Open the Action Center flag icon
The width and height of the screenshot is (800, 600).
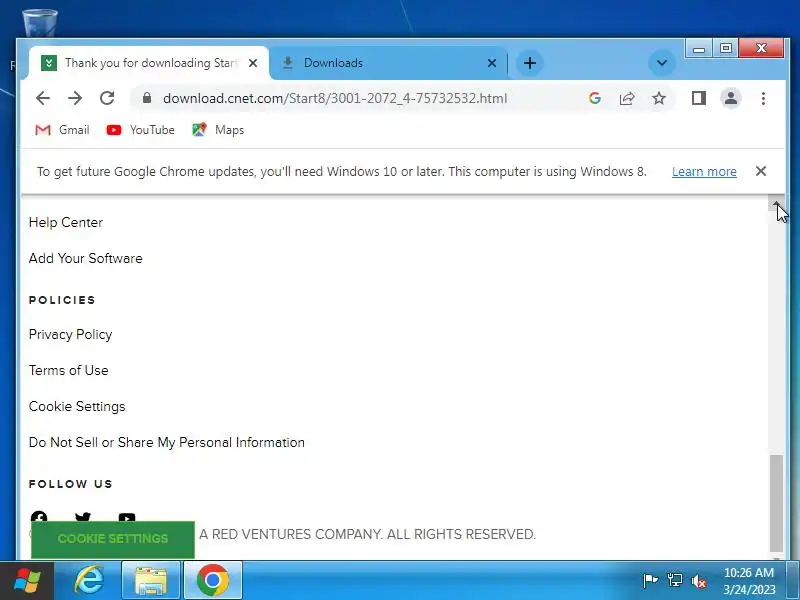point(650,581)
